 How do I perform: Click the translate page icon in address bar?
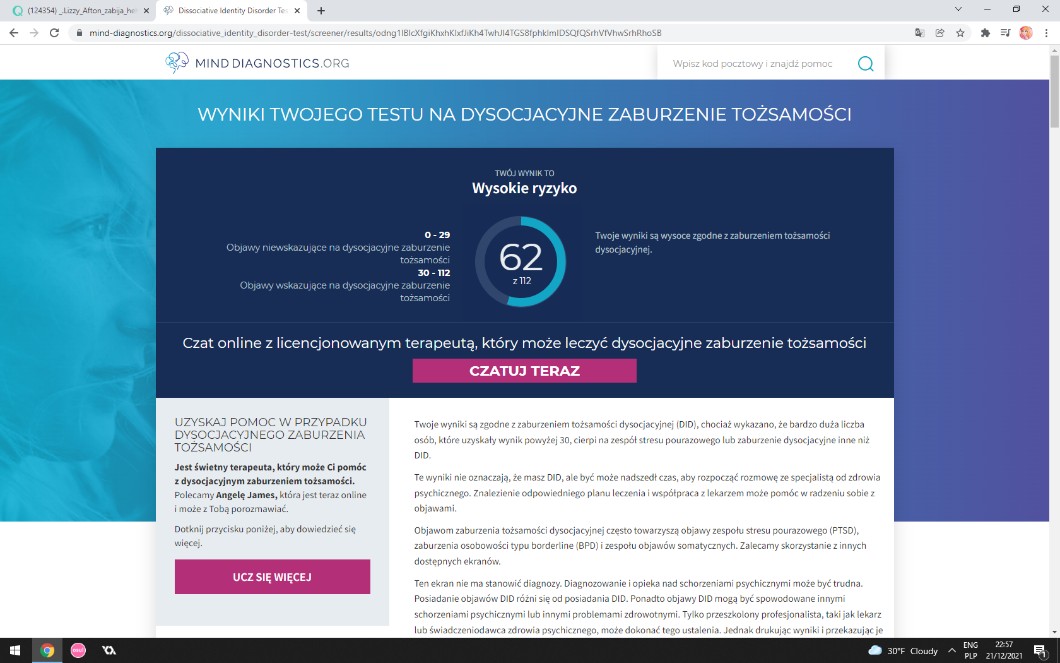coord(919,32)
